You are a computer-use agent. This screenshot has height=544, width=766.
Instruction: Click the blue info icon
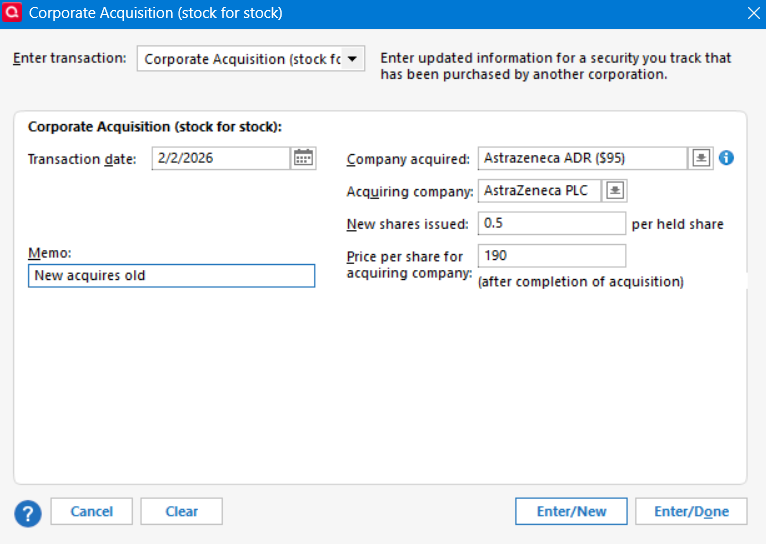point(727,158)
